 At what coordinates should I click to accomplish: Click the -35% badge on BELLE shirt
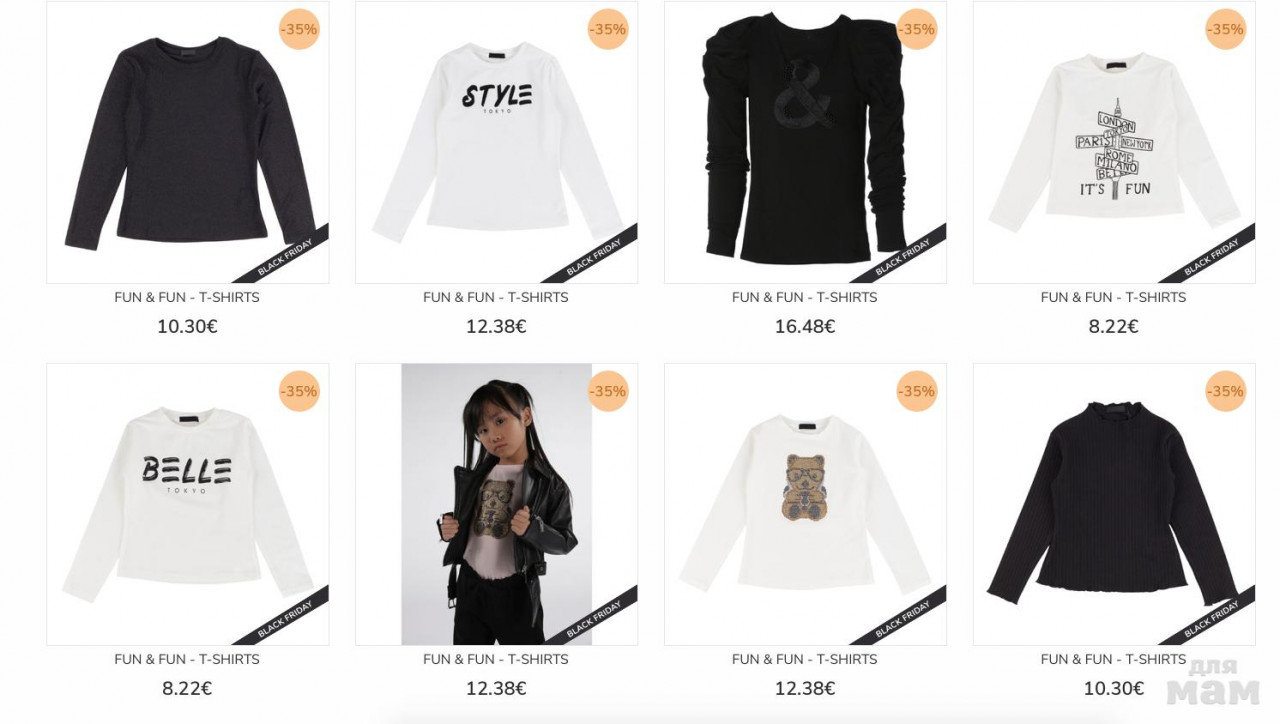(x=299, y=391)
